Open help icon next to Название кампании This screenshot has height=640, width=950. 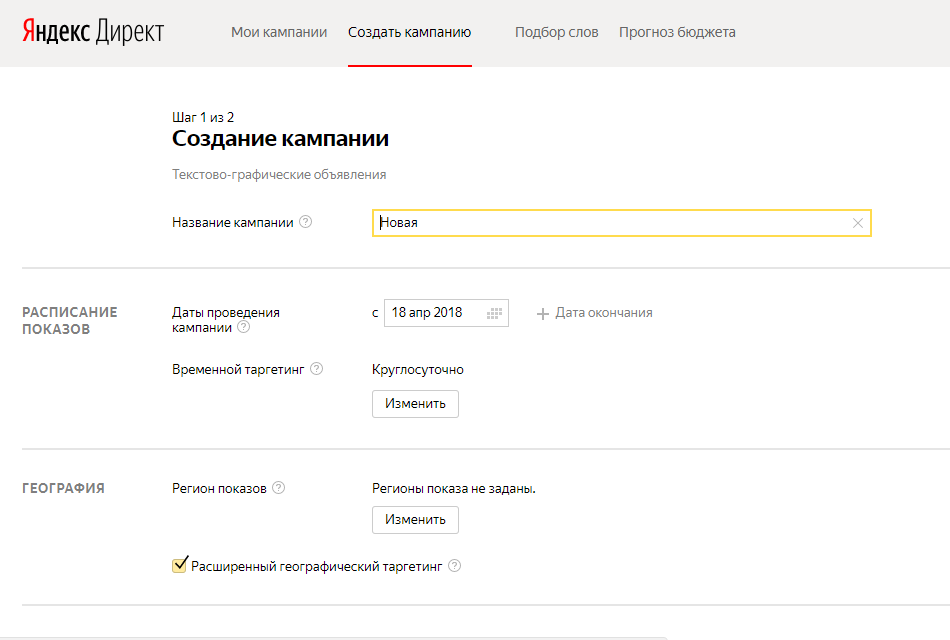306,222
